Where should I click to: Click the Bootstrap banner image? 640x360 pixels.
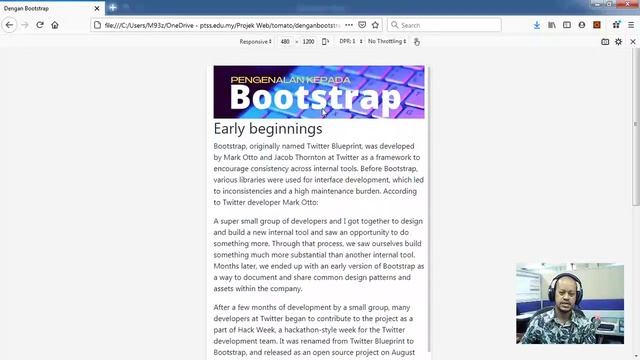[319, 92]
